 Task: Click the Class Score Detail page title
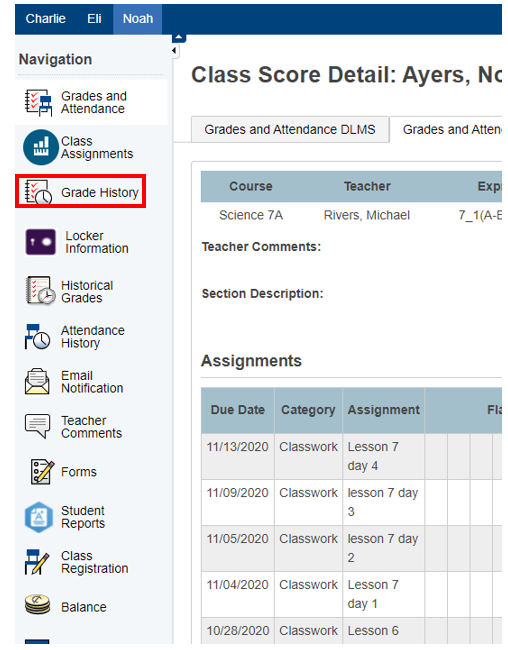tap(346, 75)
